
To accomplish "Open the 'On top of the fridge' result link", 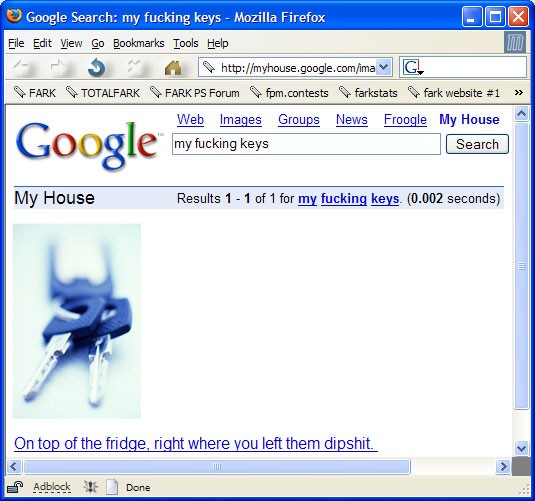I will tap(196, 444).
